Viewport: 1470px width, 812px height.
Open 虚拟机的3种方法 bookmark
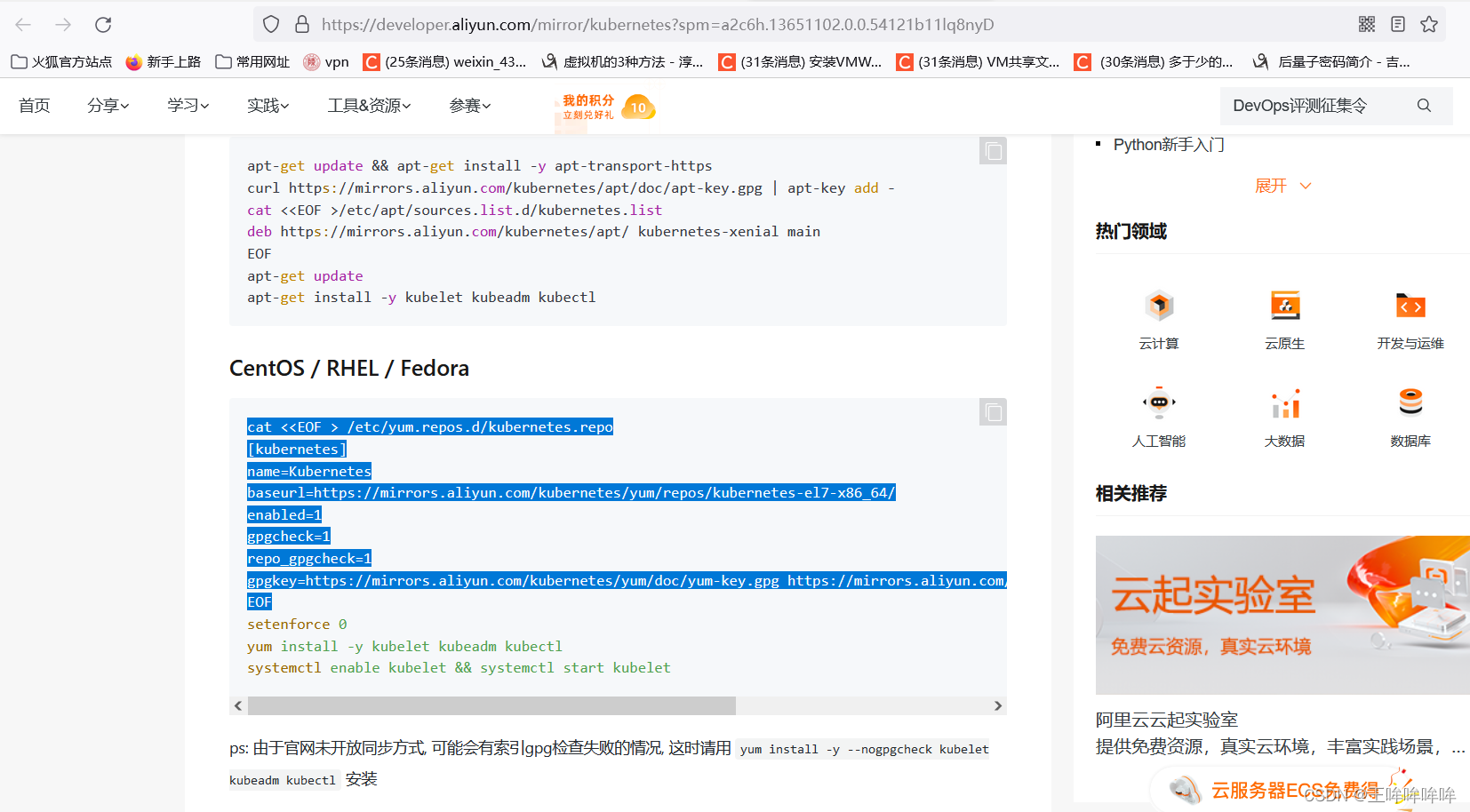[622, 61]
